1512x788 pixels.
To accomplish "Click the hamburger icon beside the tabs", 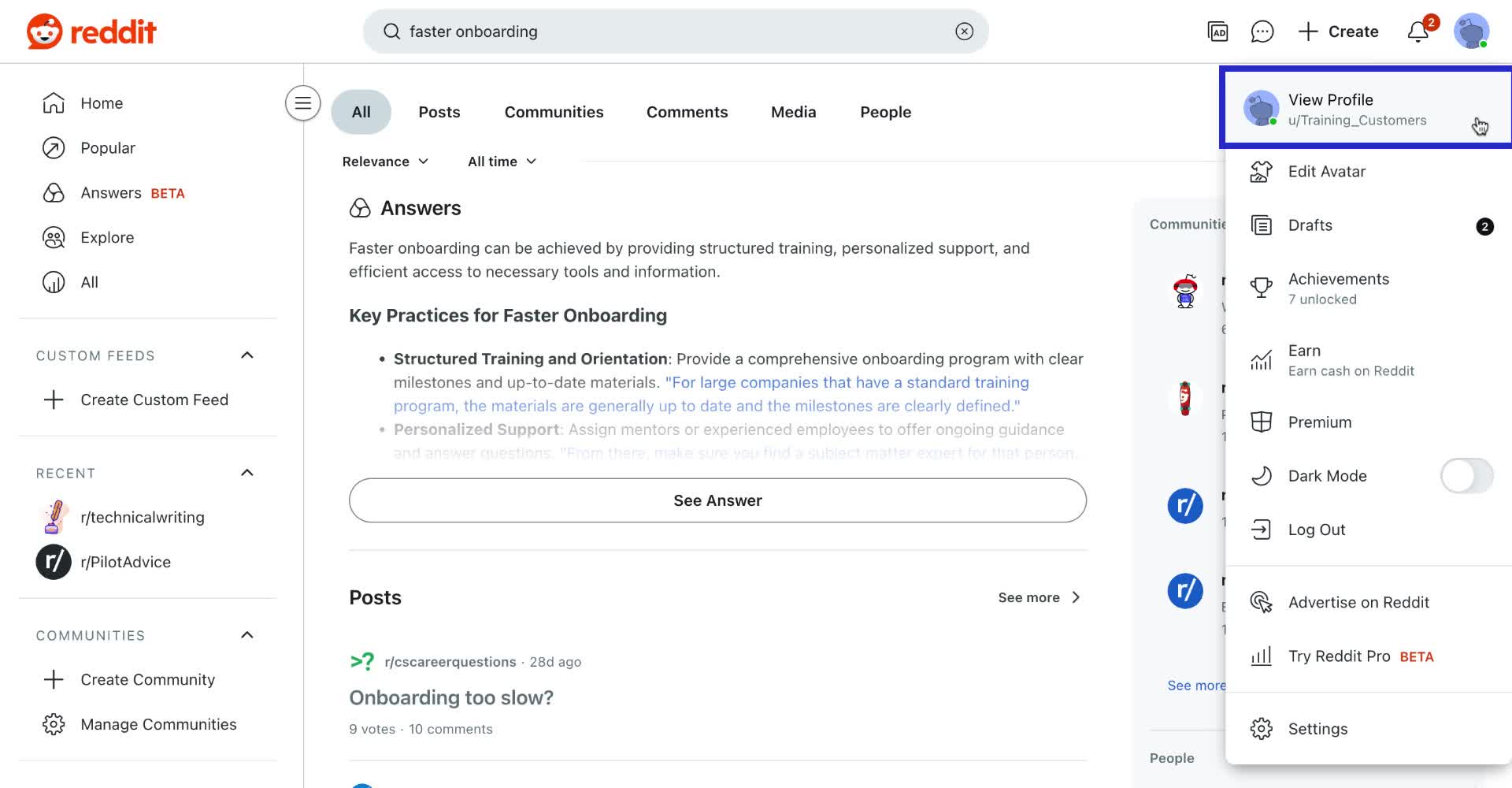I will (x=302, y=102).
